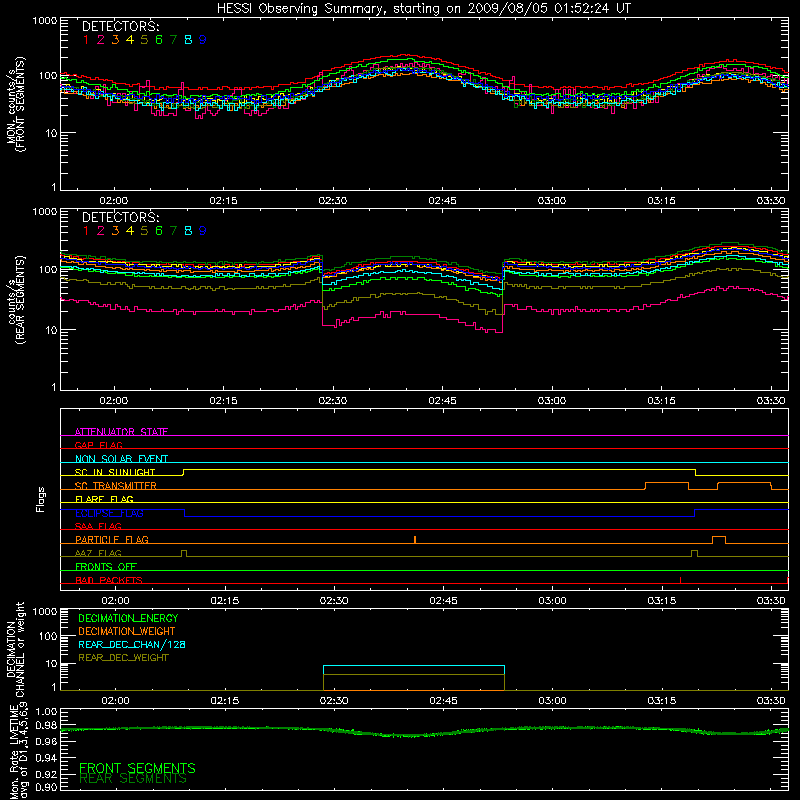Click the Mon. Rate LIVETIME axis title
This screenshot has height=800, width=800.
tap(19, 753)
